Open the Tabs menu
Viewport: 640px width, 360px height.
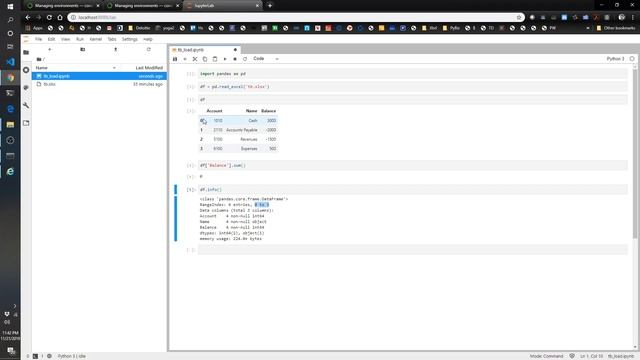pyautogui.click(x=112, y=39)
